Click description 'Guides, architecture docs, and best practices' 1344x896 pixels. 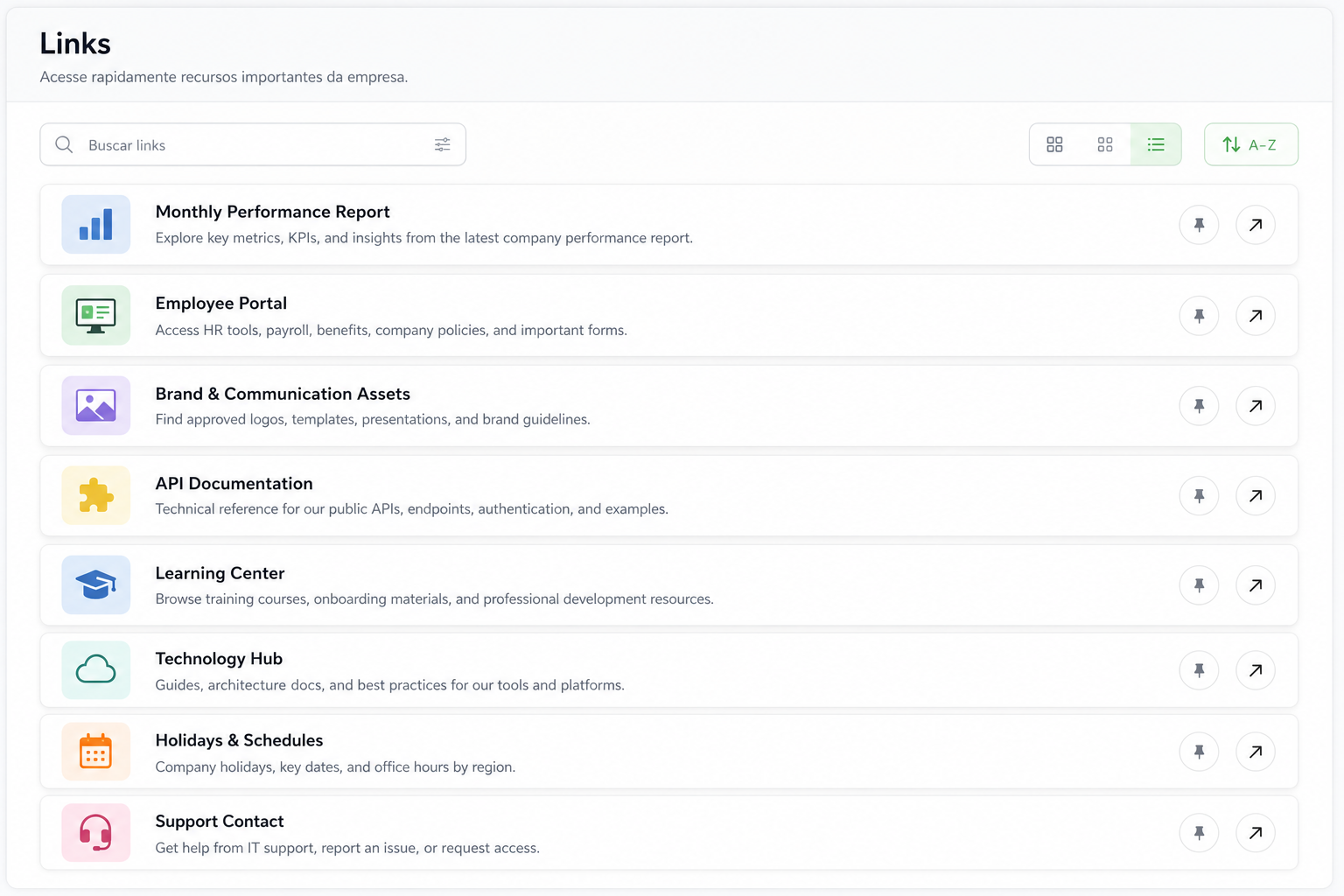[x=390, y=685]
